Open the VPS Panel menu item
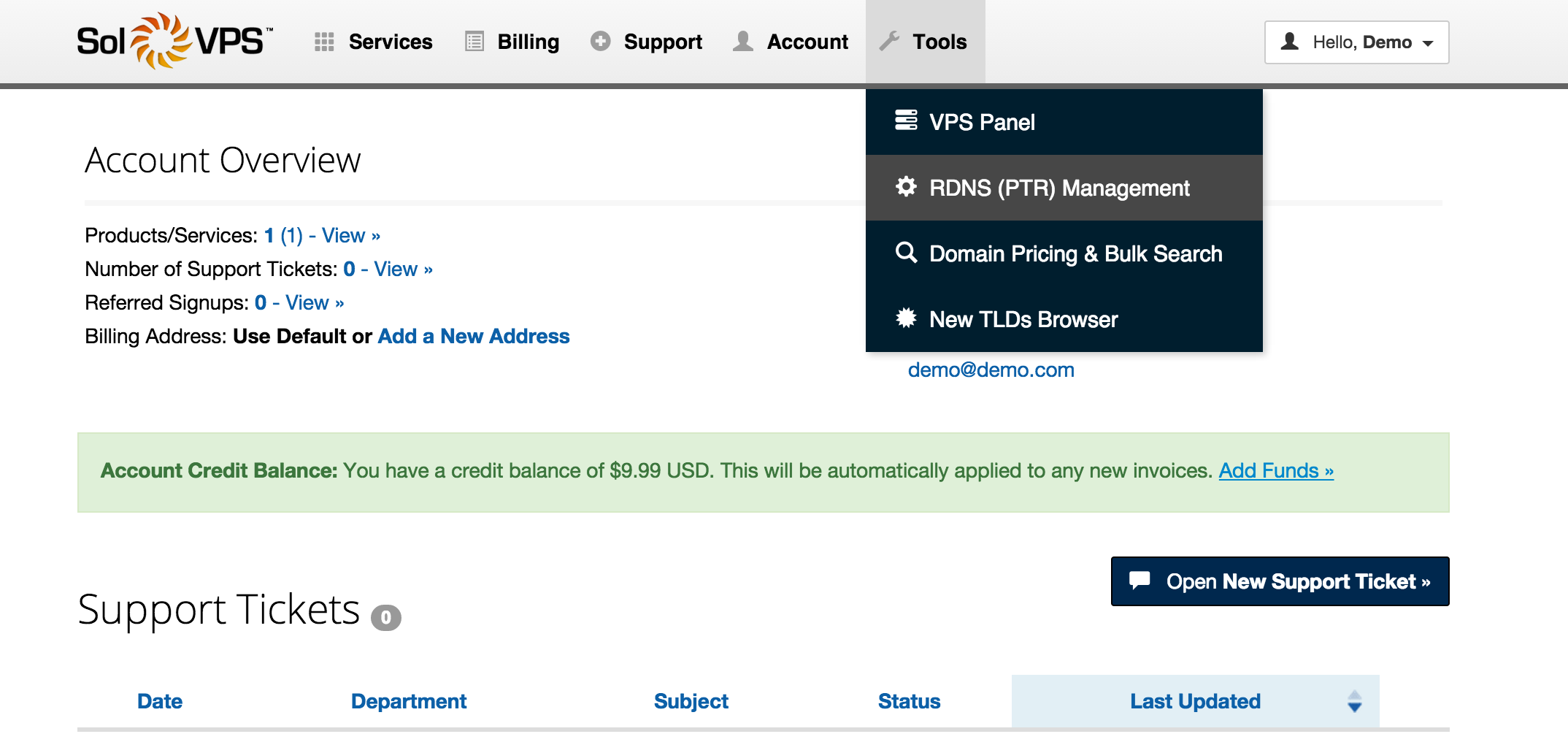This screenshot has width=1568, height=742. click(982, 122)
